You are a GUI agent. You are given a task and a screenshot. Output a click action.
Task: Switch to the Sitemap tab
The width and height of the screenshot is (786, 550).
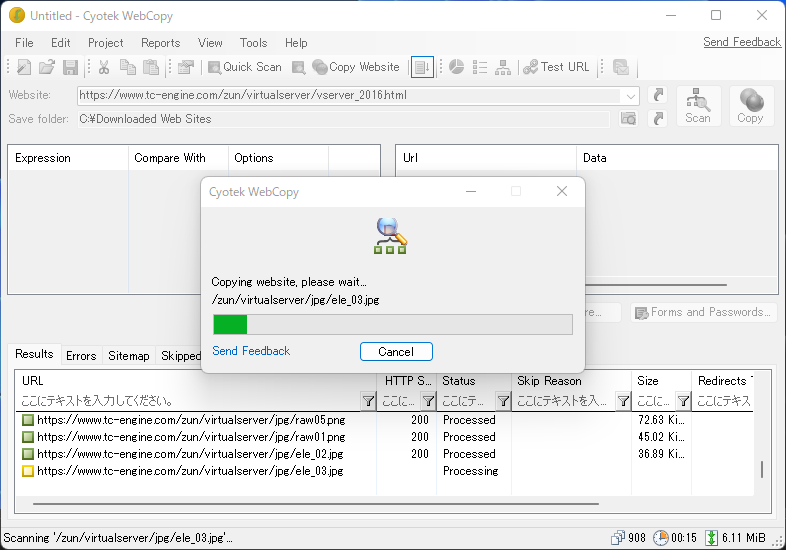tap(129, 355)
